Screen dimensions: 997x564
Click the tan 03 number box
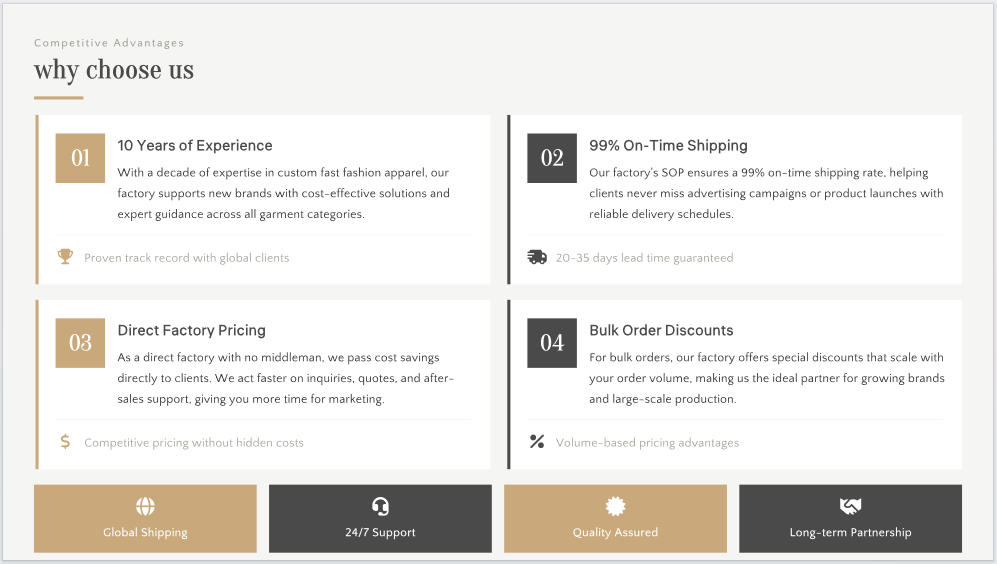point(80,343)
